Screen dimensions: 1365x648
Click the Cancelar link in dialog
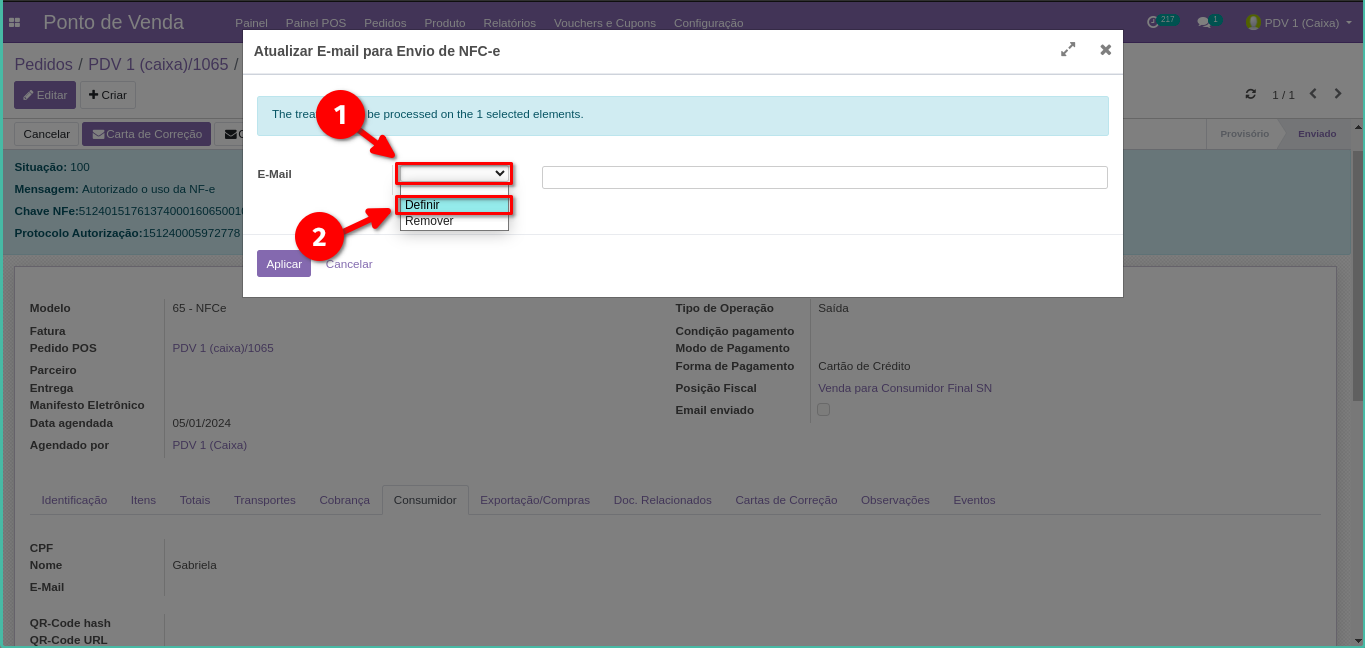click(349, 264)
